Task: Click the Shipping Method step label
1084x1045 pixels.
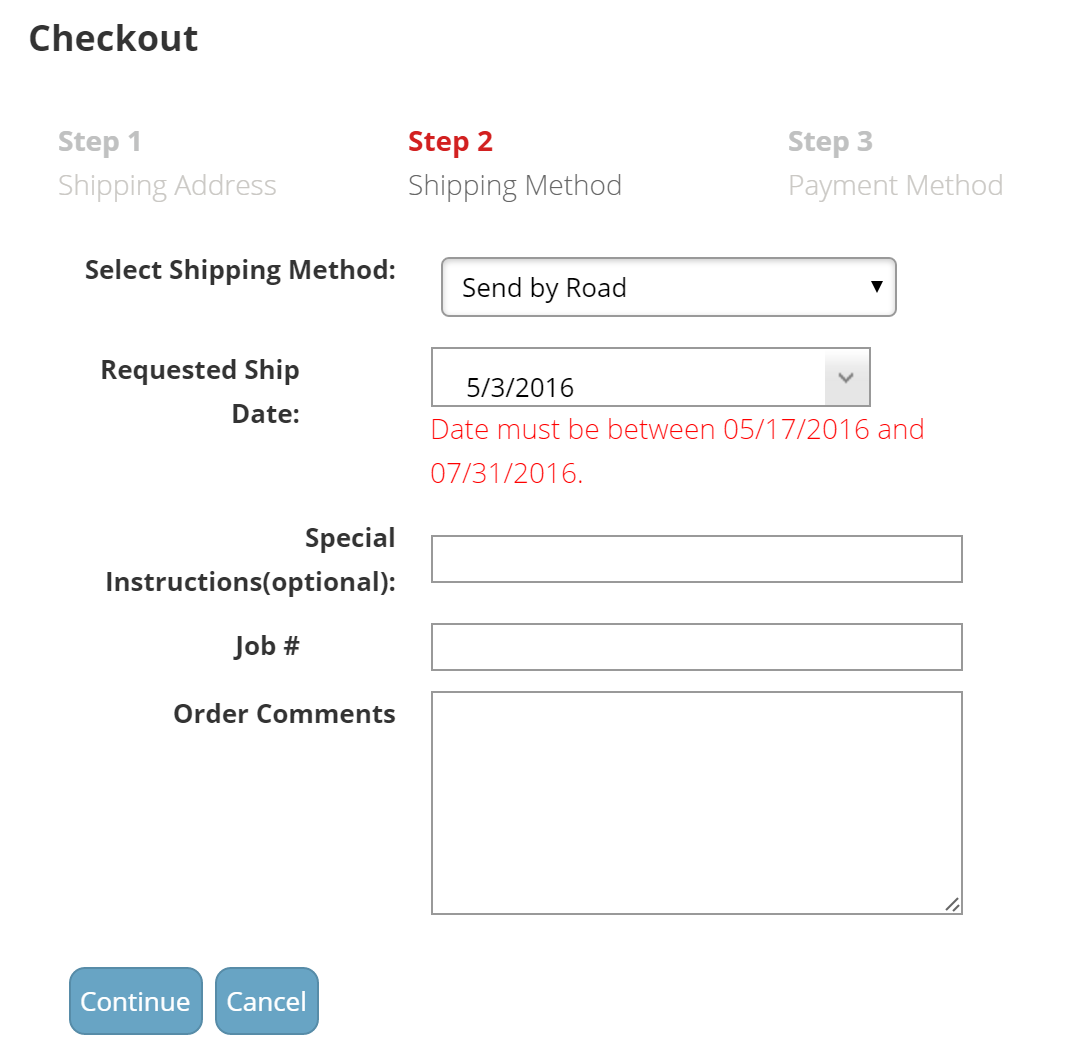Action: click(515, 186)
